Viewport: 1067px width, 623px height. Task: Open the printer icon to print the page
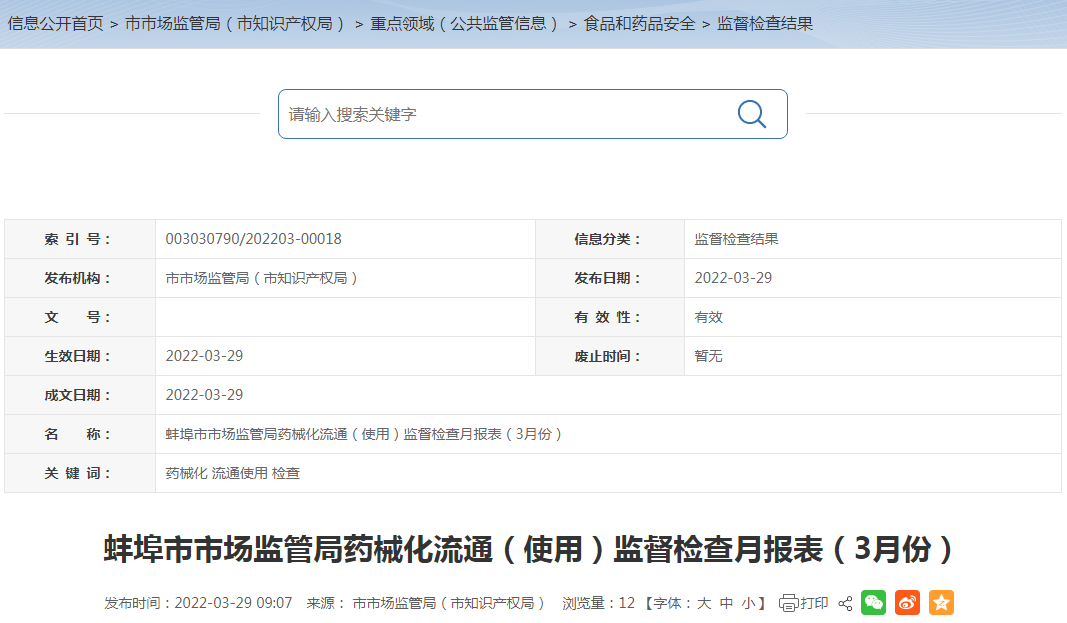tap(788, 603)
